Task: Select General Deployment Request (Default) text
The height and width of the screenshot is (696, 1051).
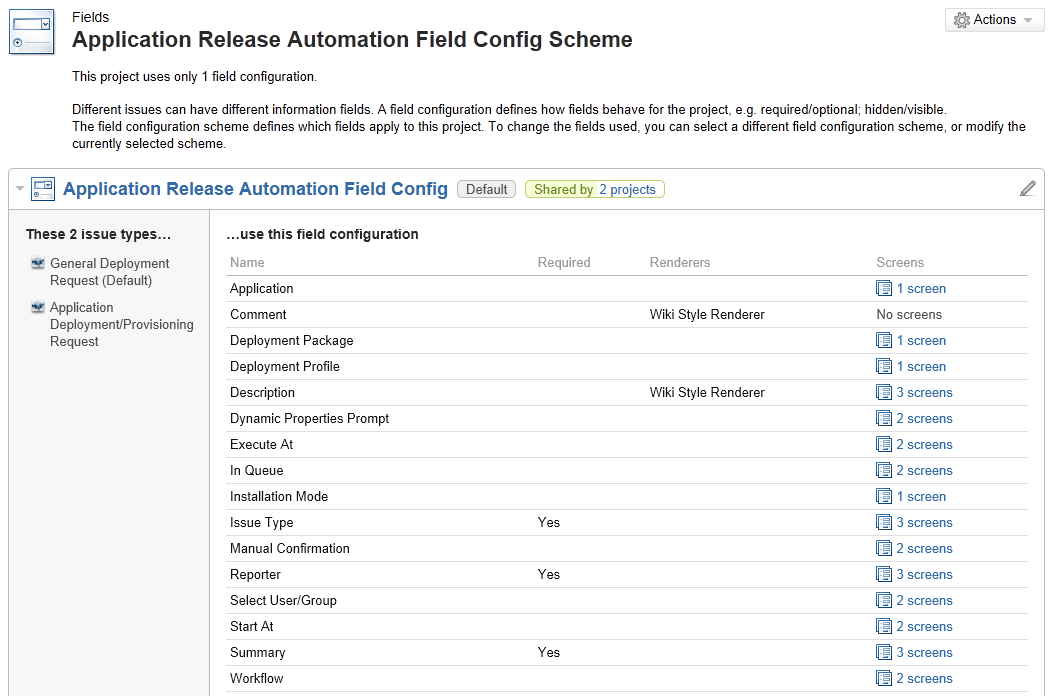Action: (x=110, y=272)
